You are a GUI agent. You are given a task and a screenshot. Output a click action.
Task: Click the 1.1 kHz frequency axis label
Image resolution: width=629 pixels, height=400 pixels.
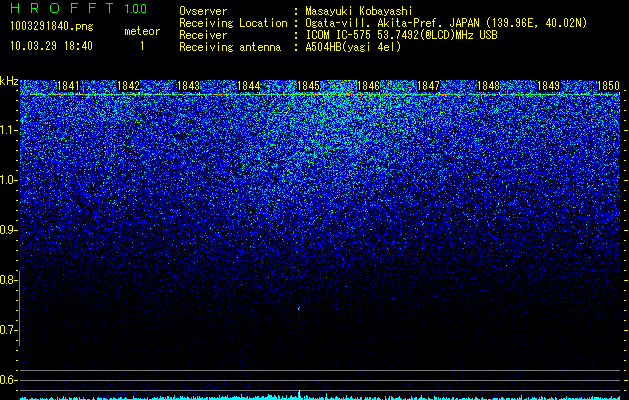(8, 130)
